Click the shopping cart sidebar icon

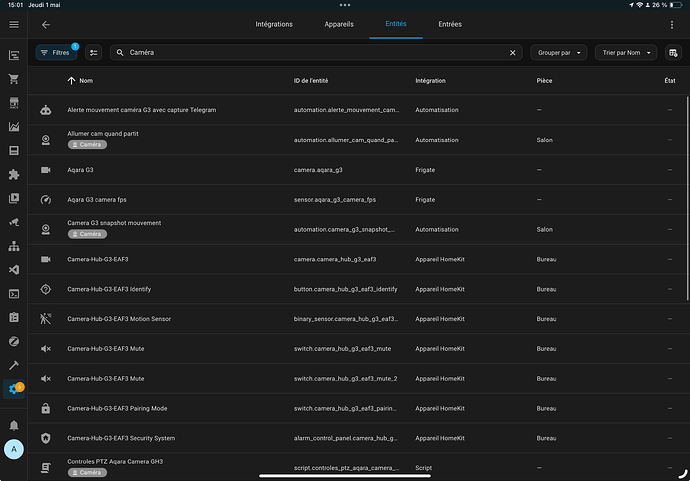tap(14, 79)
